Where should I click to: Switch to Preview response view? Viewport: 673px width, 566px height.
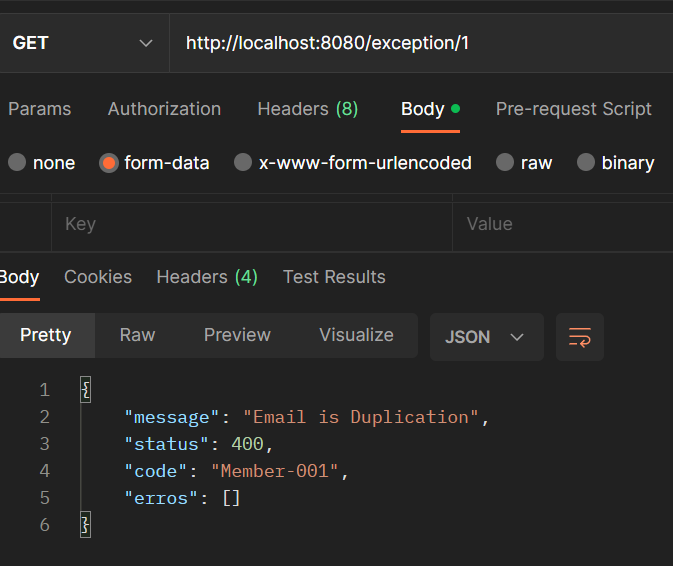pyautogui.click(x=237, y=335)
